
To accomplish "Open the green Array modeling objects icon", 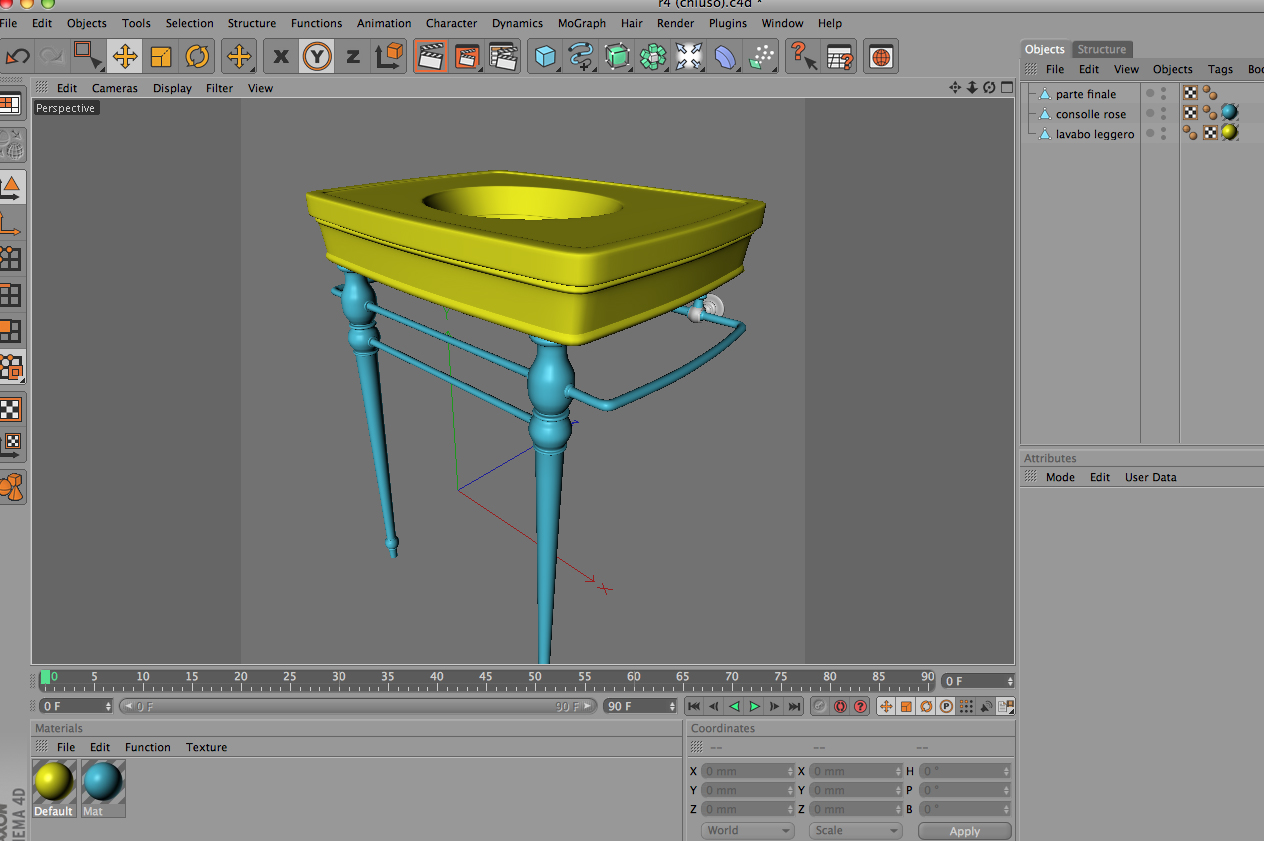I will pos(653,57).
